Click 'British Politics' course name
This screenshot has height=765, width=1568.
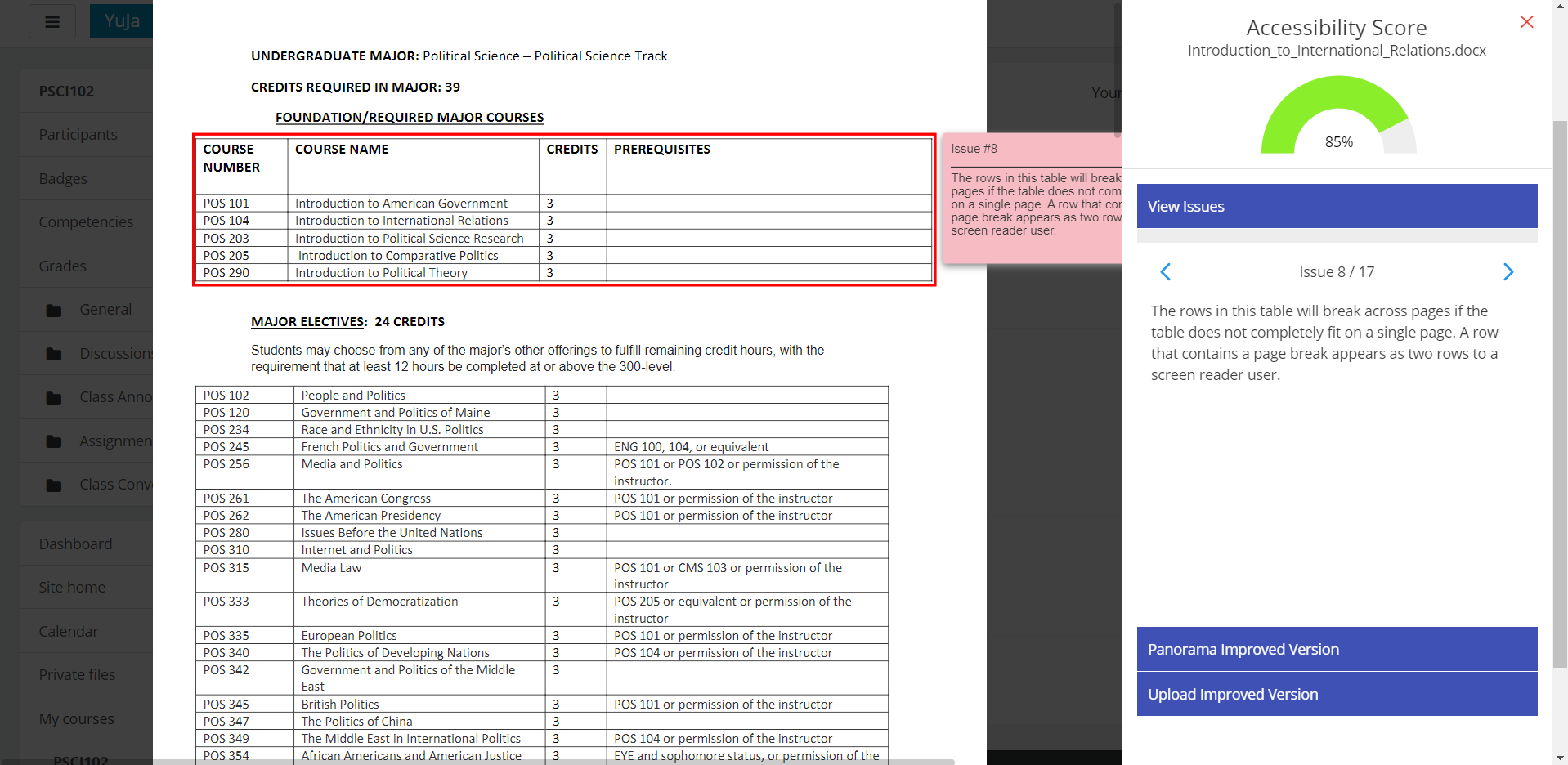pyautogui.click(x=340, y=704)
